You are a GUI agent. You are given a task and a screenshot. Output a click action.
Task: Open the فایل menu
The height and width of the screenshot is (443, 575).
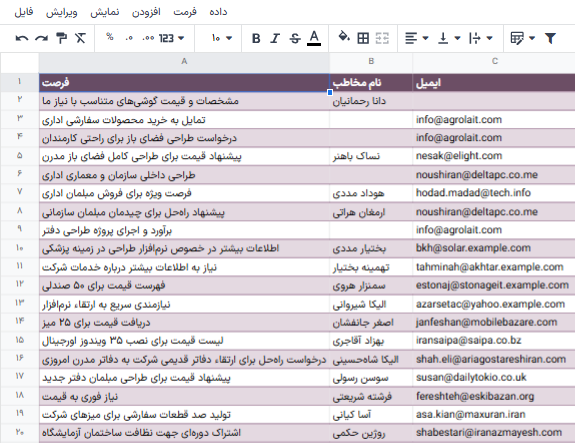click(24, 12)
